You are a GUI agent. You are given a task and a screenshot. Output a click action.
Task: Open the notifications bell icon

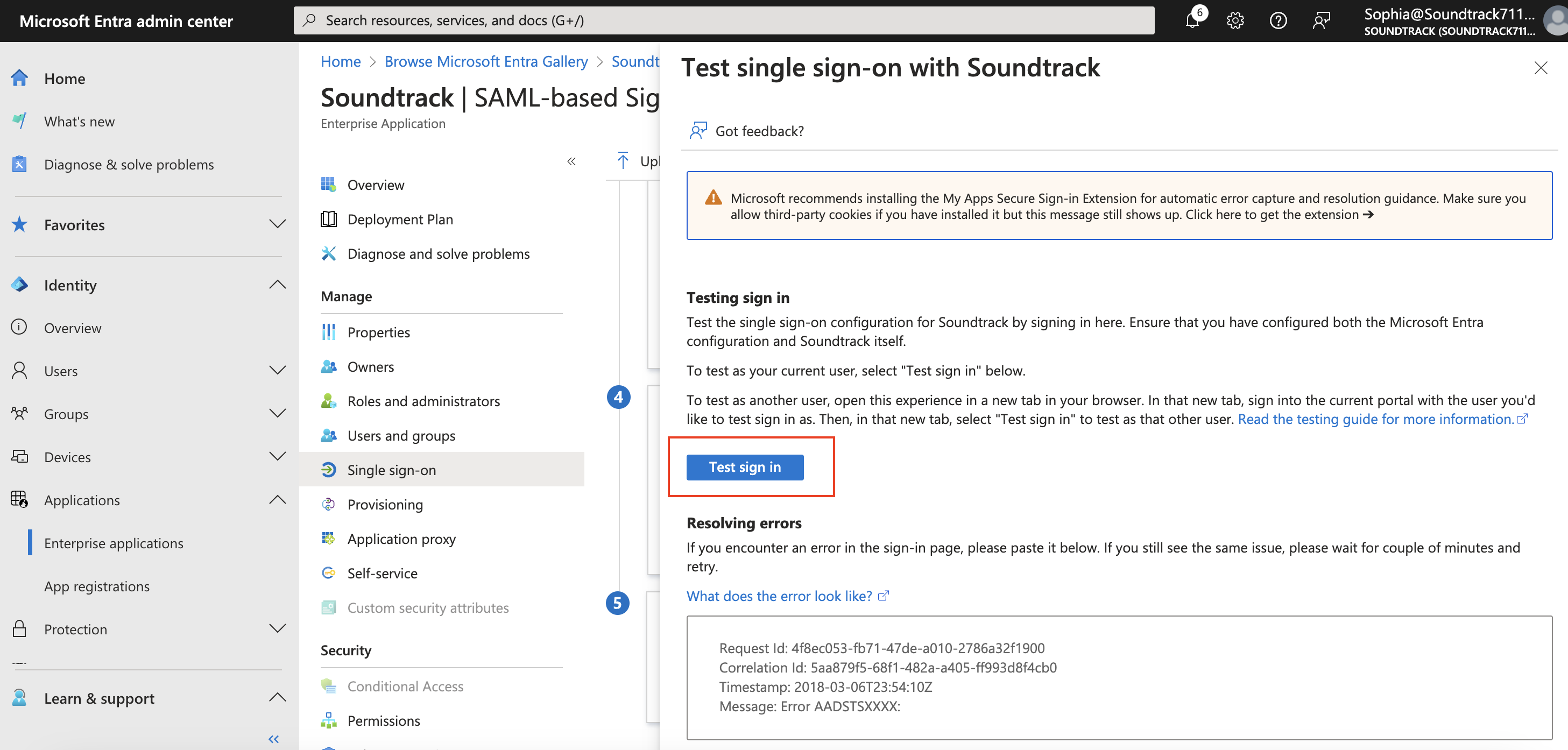coord(1192,20)
